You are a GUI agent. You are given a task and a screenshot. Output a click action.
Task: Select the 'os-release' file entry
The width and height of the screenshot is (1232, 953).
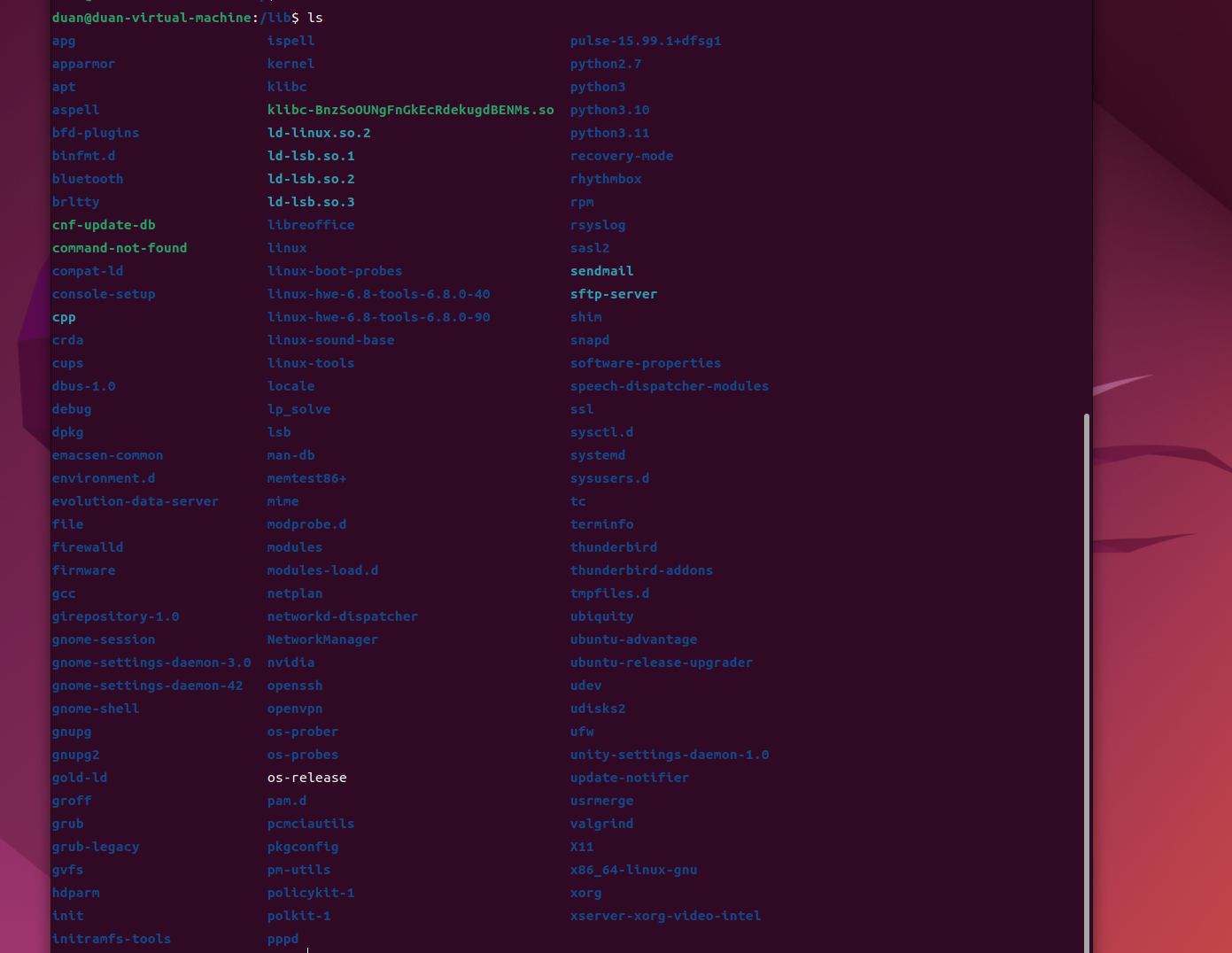tap(306, 778)
